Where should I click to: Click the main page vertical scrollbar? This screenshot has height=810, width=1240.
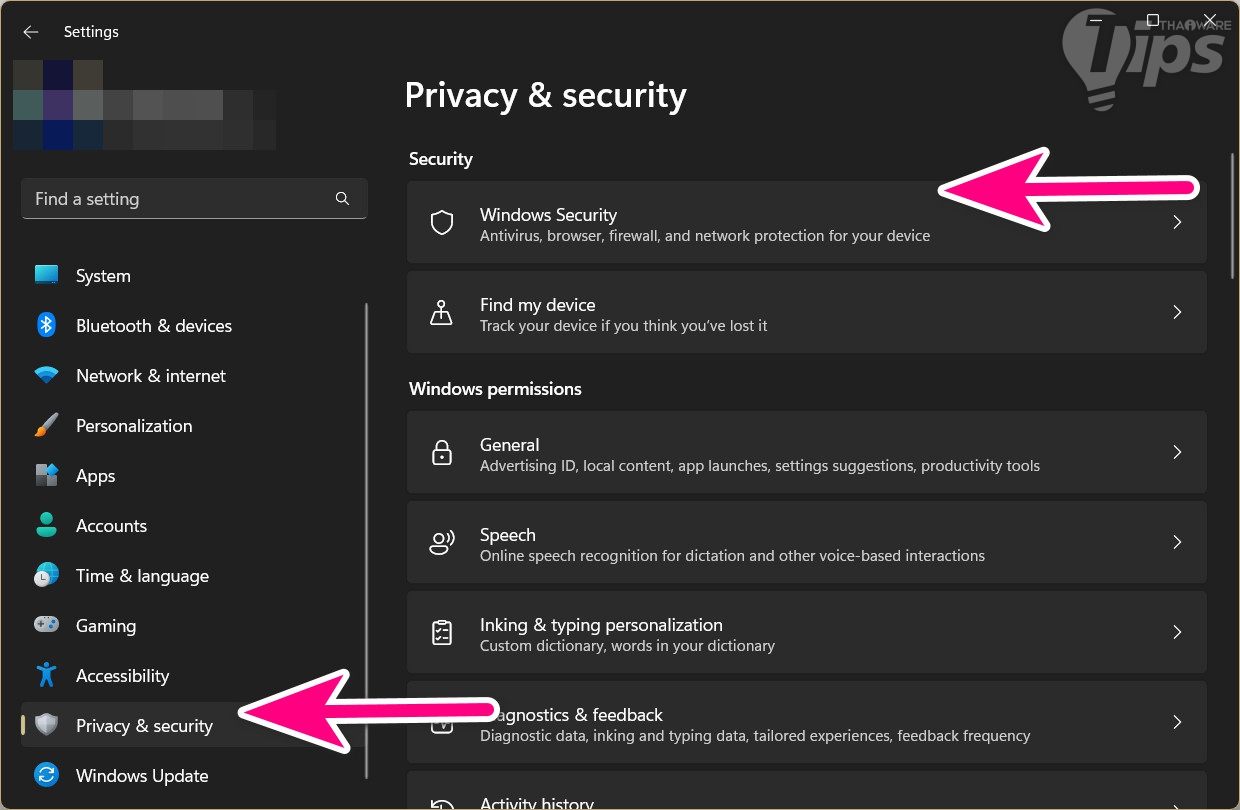1233,215
